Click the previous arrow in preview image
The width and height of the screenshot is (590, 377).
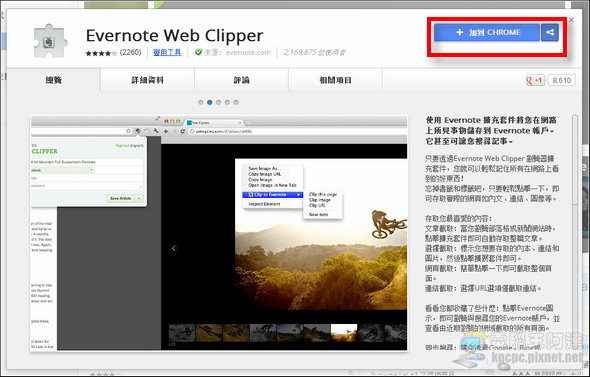tap(173, 248)
